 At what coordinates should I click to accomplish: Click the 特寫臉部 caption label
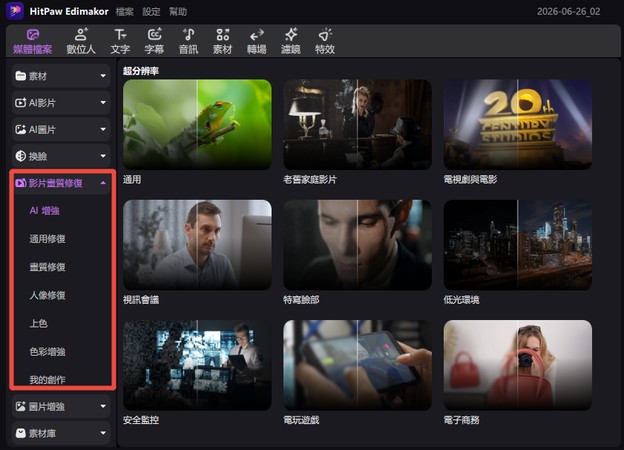[301, 300]
